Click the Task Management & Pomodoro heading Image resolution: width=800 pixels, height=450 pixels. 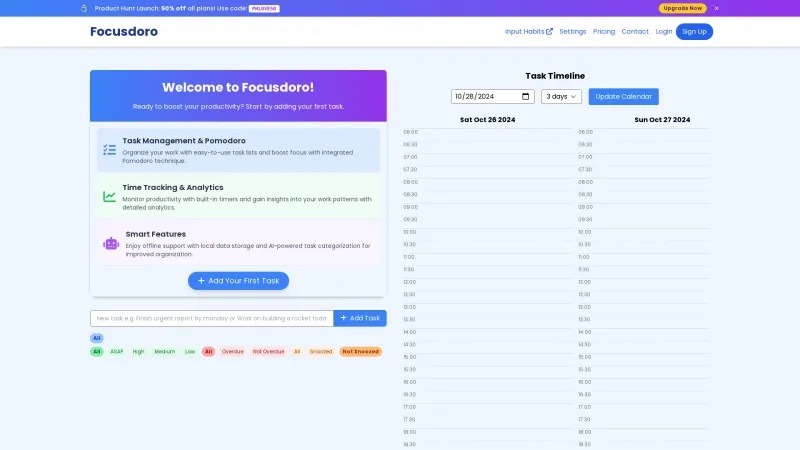[184, 141]
